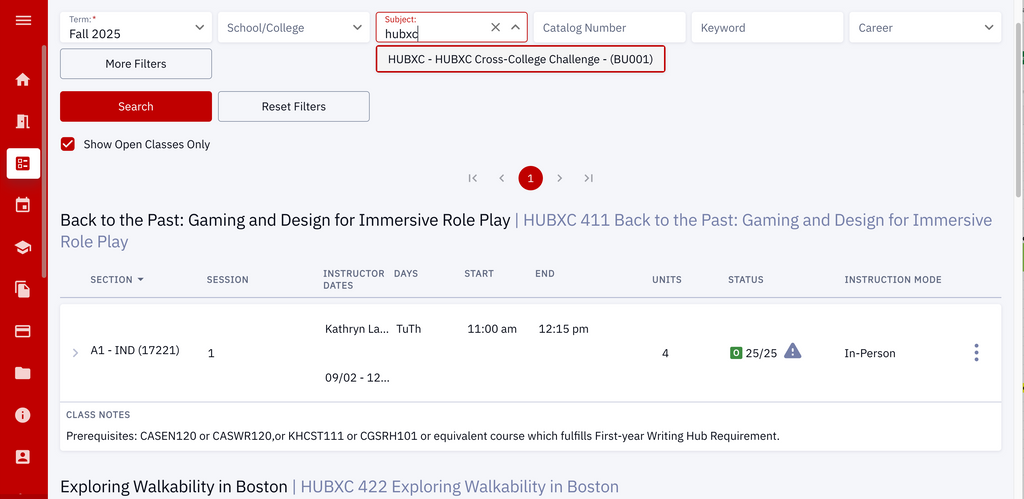Open the Term dropdown showing Fall 2025
This screenshot has height=499, width=1024.
[x=136, y=28]
